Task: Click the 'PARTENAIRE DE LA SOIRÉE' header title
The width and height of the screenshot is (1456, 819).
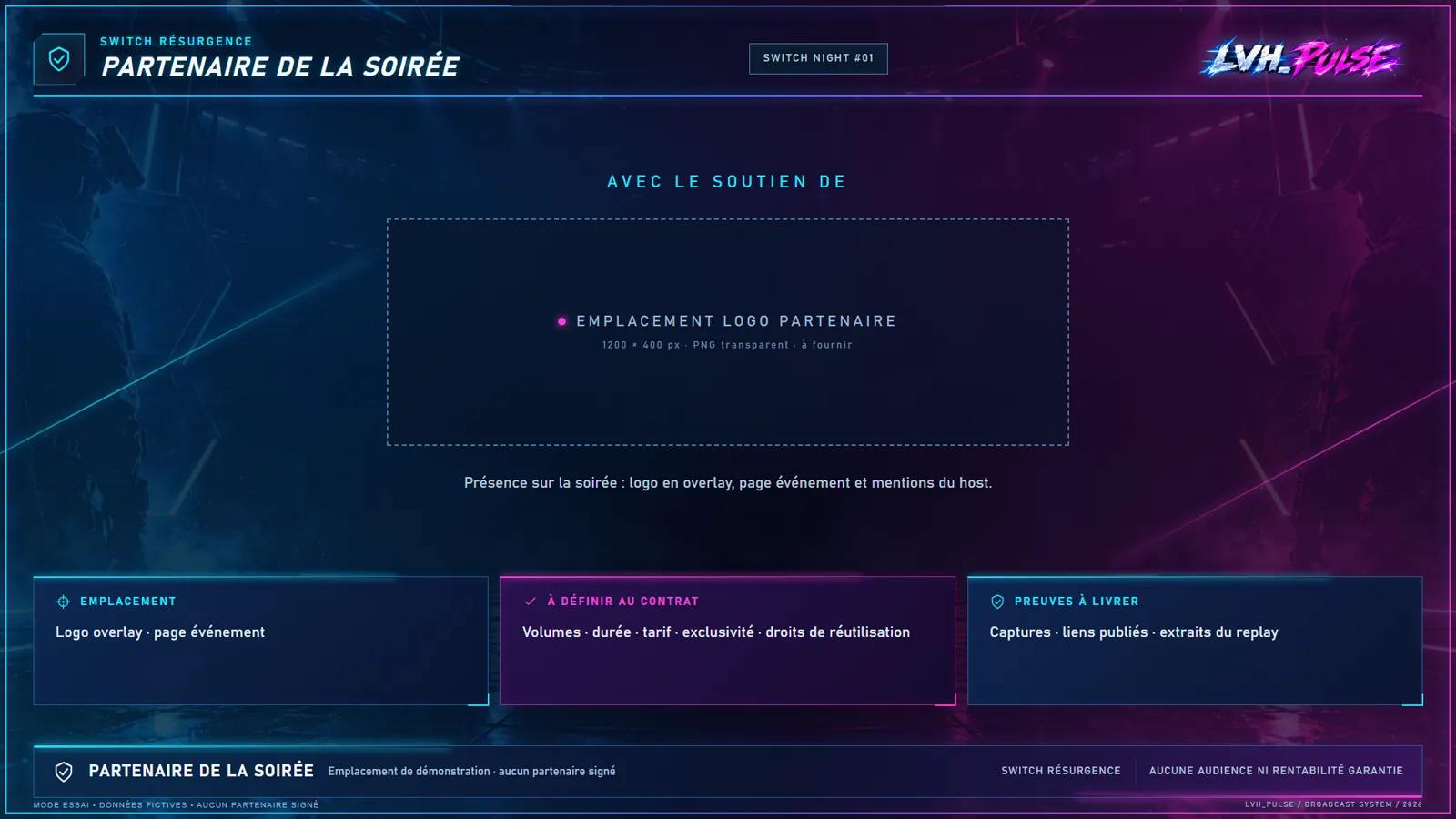Action: tap(280, 66)
